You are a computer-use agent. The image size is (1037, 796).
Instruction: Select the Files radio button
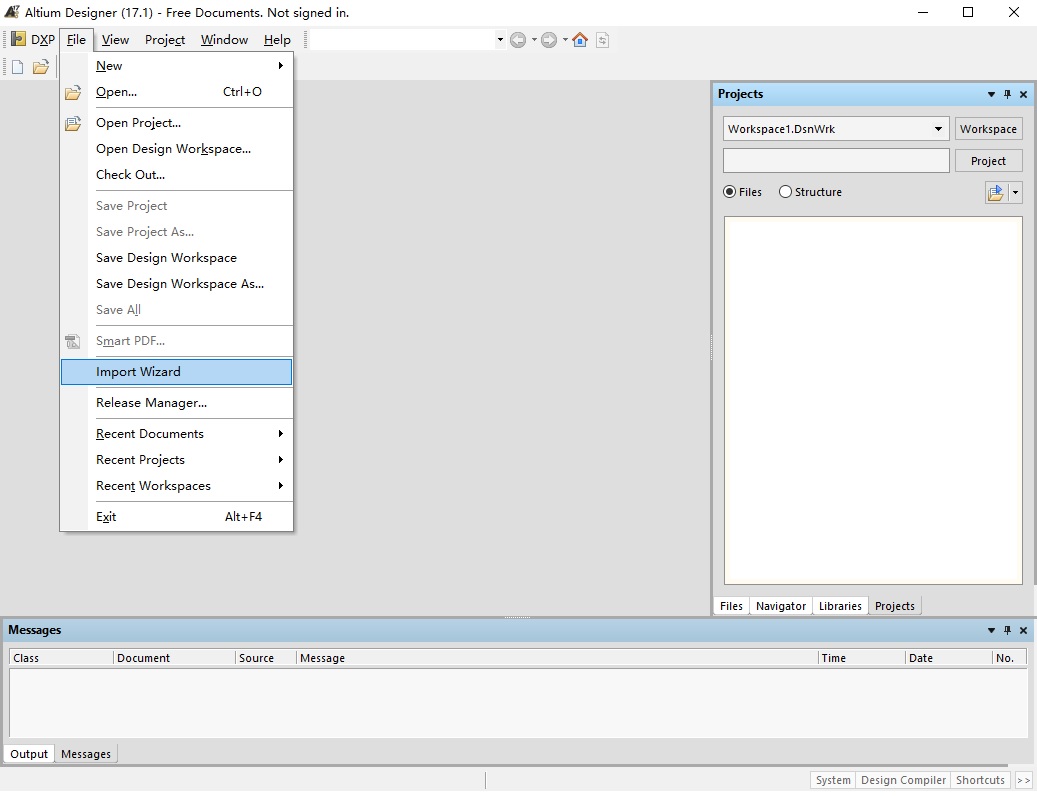729,192
